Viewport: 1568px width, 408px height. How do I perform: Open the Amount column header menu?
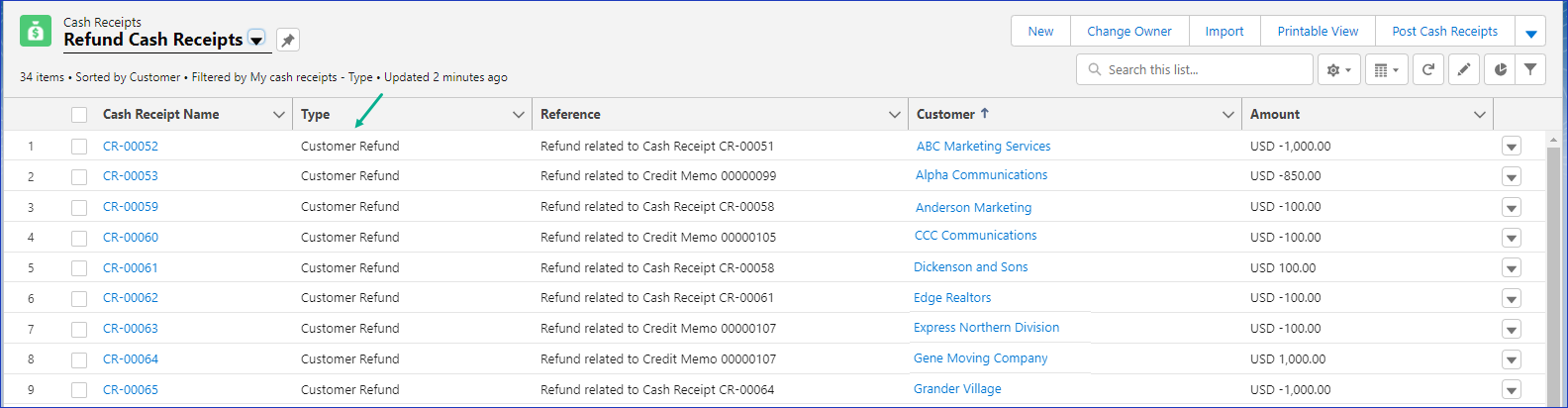click(x=1479, y=115)
